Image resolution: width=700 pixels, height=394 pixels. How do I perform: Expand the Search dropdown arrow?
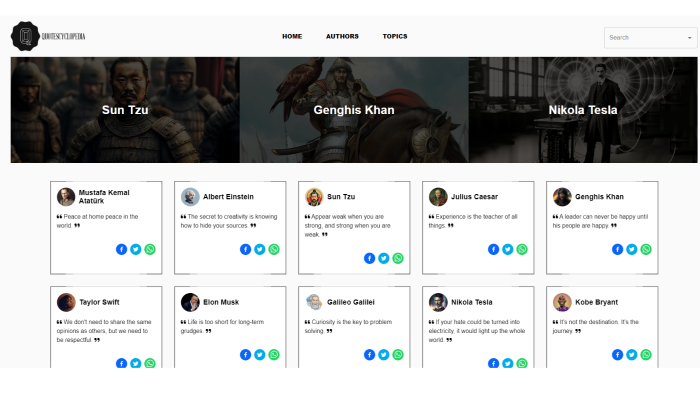point(689,38)
